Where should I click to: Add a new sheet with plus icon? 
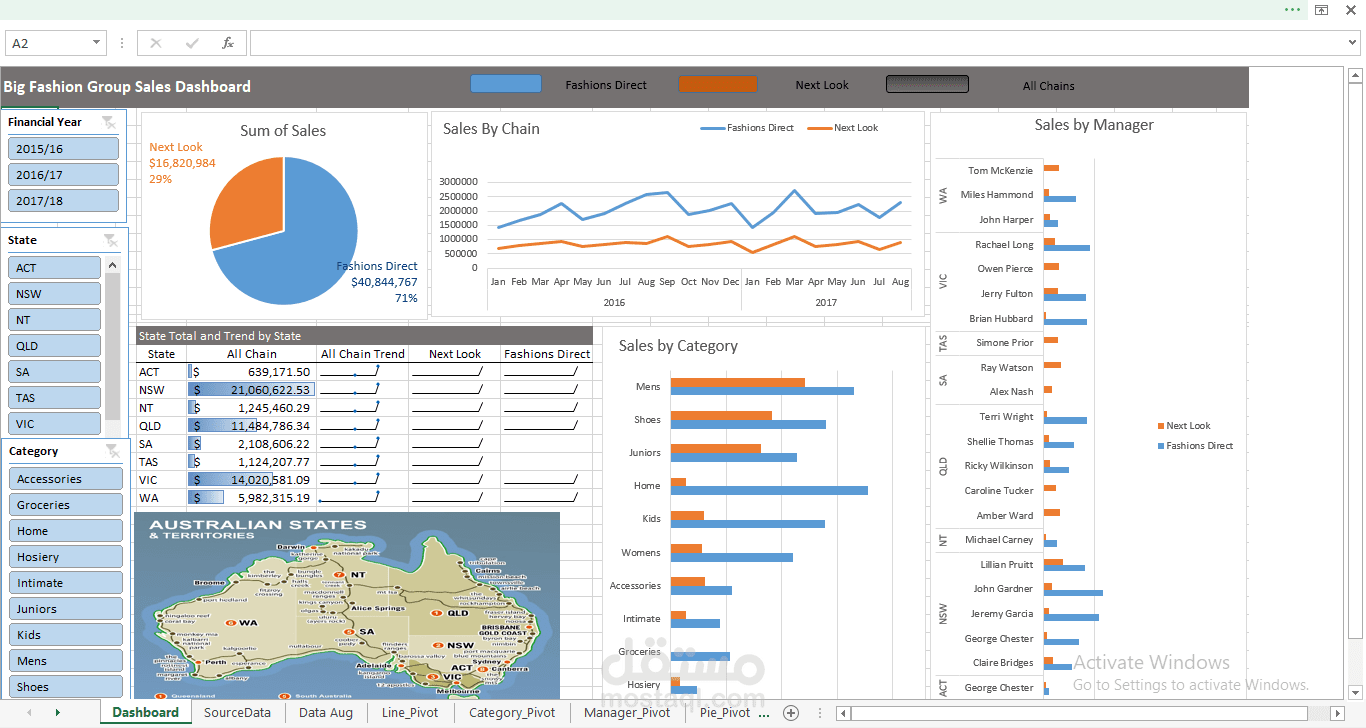tap(791, 713)
